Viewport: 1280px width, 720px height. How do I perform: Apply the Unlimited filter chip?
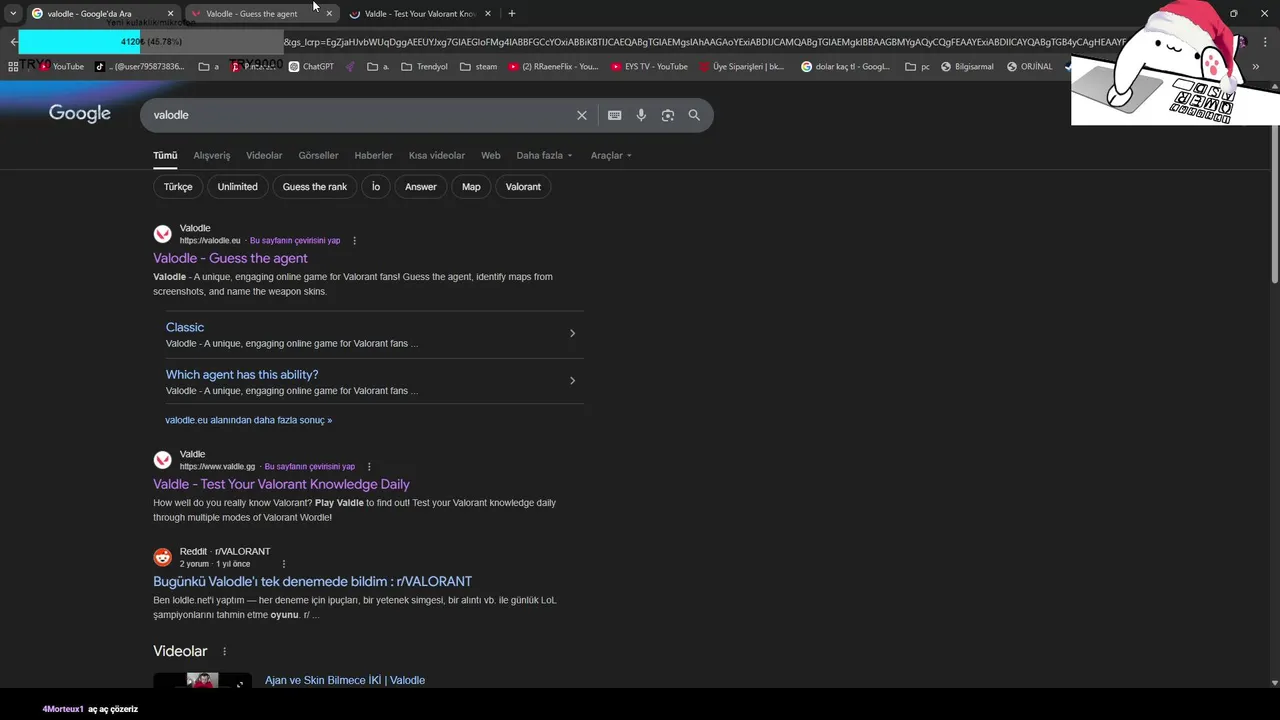[237, 187]
